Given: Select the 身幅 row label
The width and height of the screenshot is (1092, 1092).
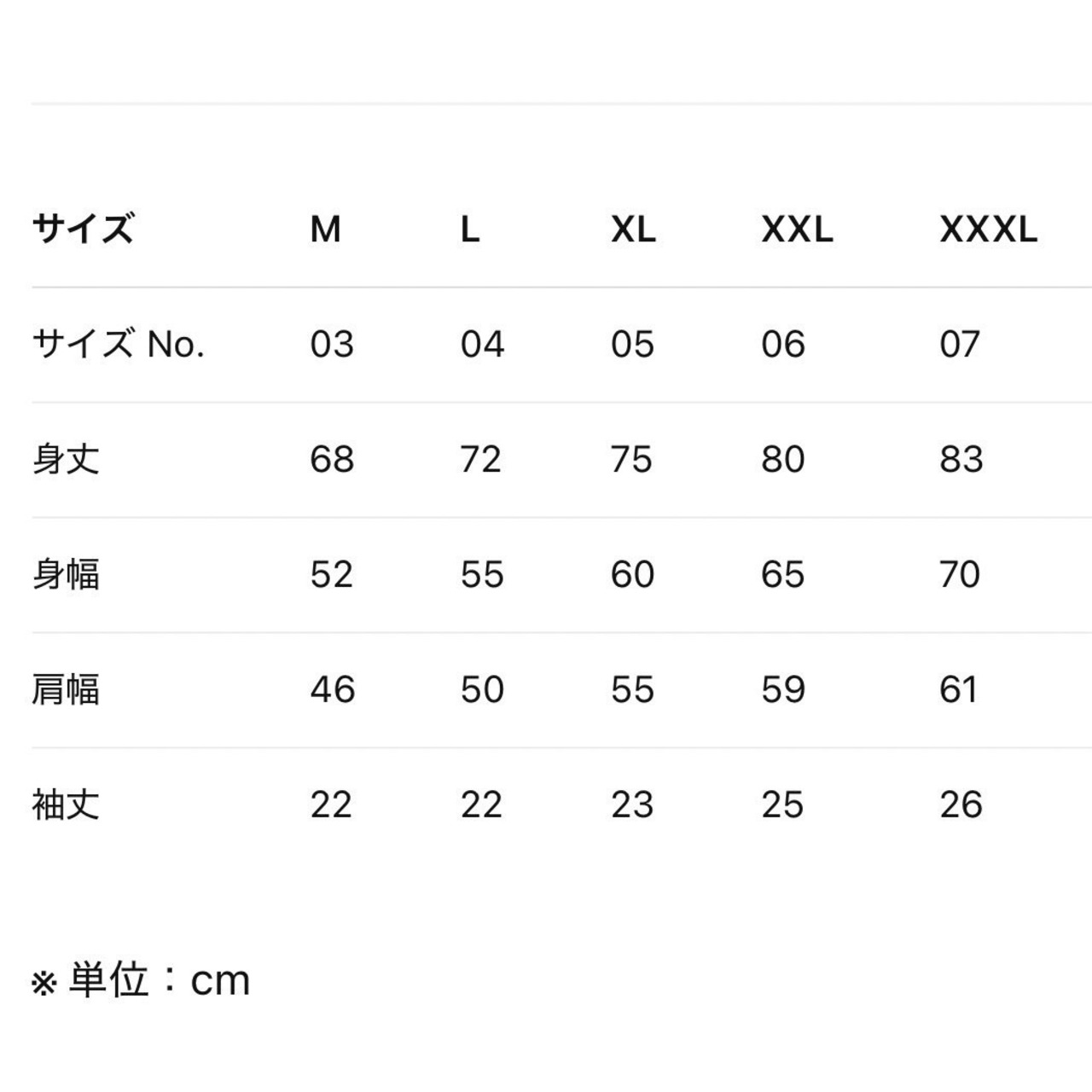Looking at the screenshot, I should pos(66,574).
